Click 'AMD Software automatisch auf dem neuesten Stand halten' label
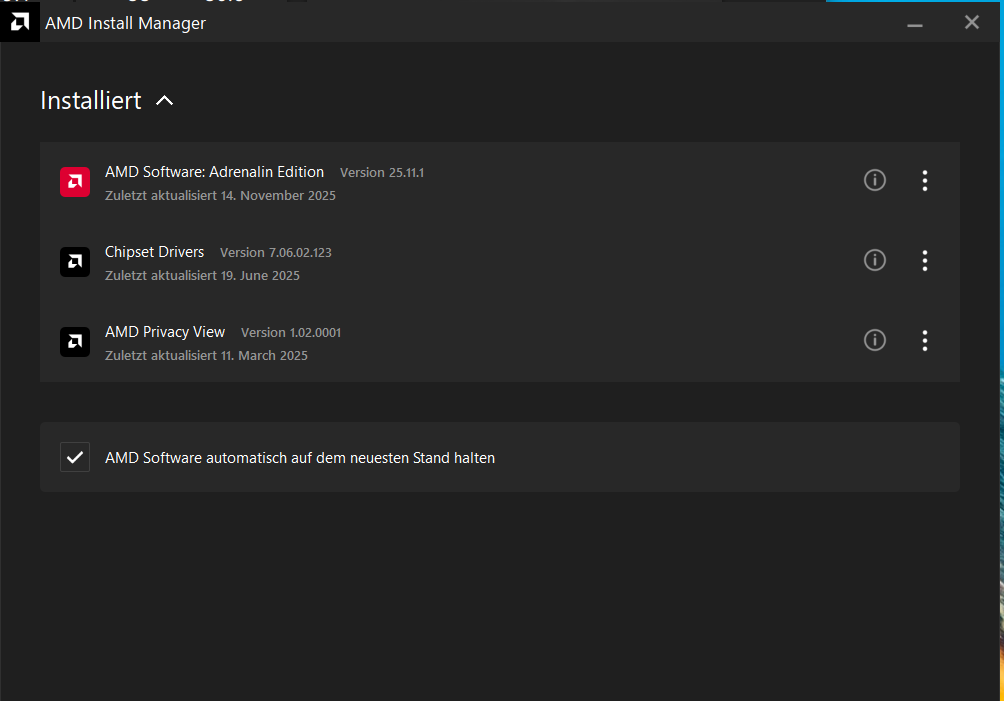This screenshot has width=1004, height=701. click(300, 458)
